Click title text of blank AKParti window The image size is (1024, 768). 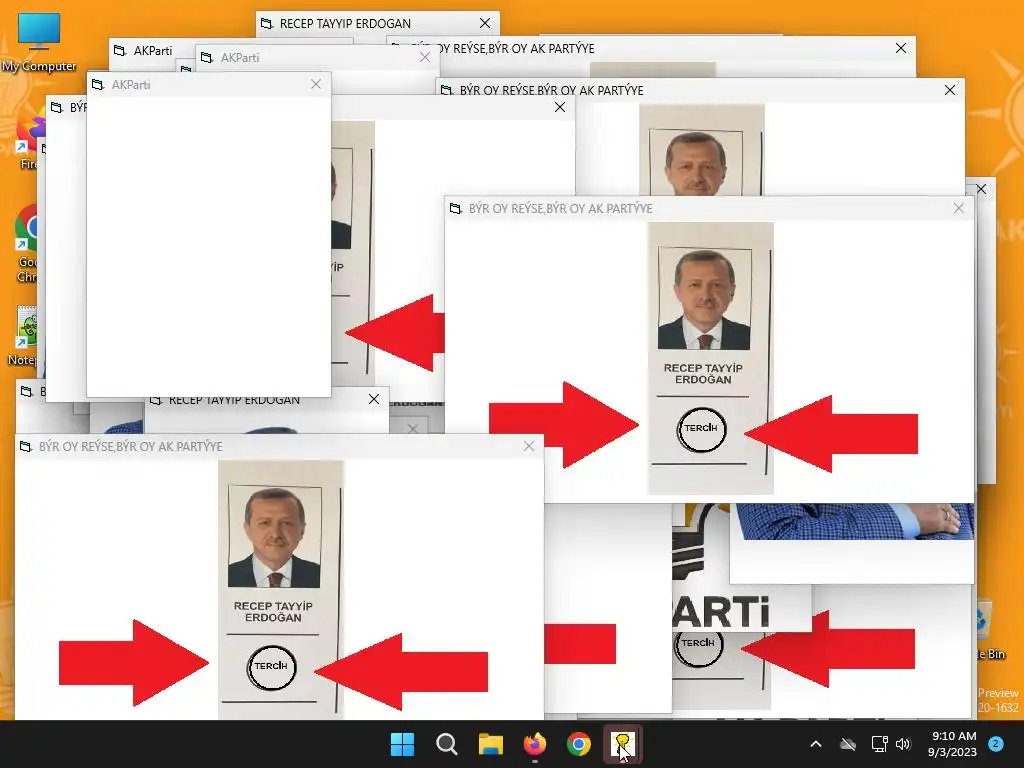click(131, 85)
